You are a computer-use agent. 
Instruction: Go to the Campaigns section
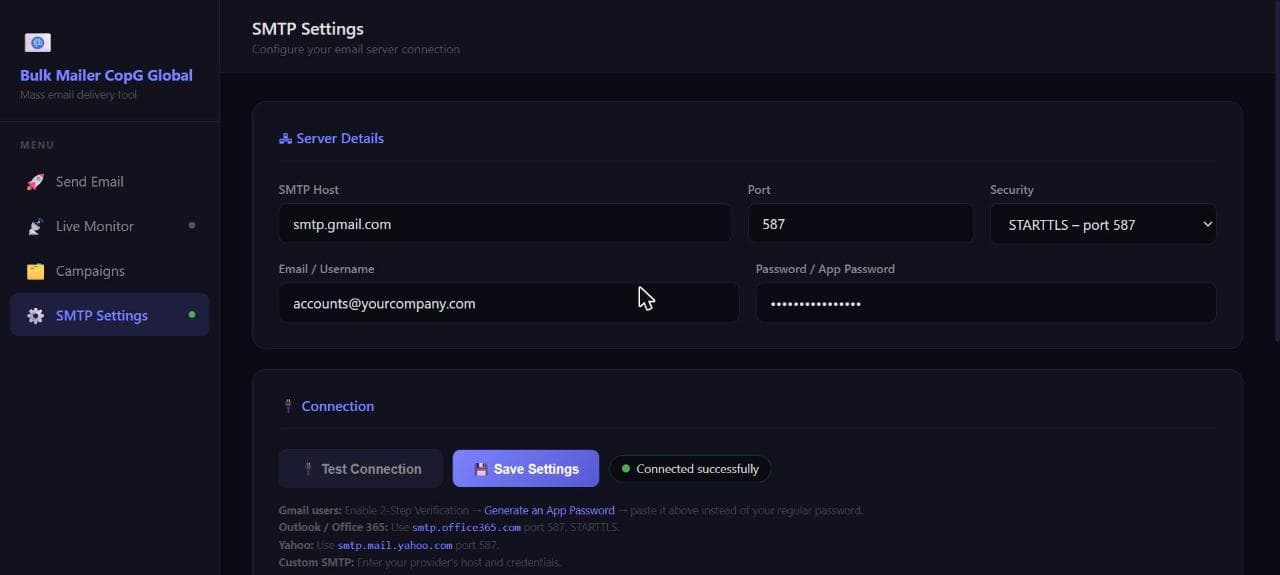[110, 271]
